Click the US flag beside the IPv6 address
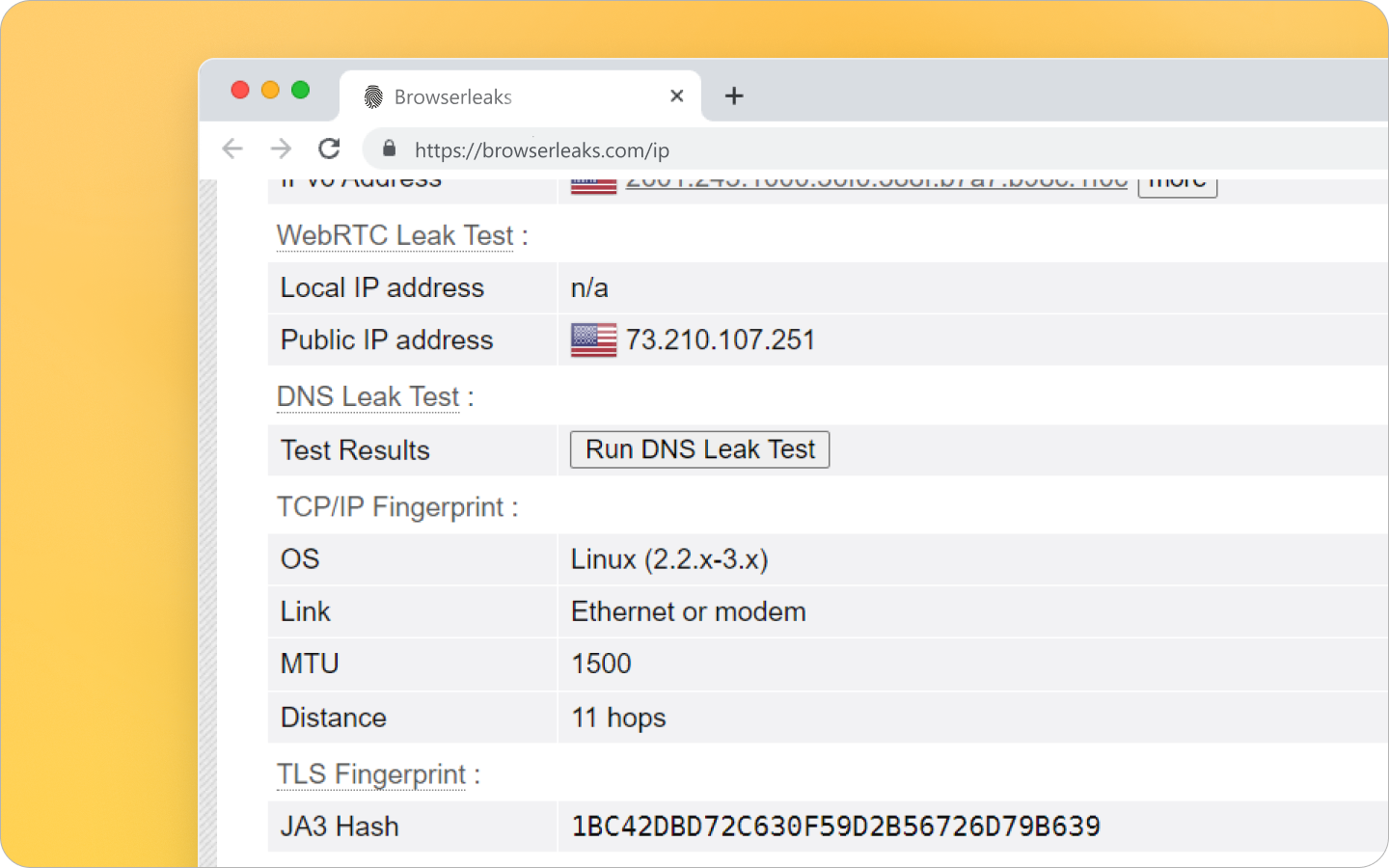 click(x=592, y=182)
